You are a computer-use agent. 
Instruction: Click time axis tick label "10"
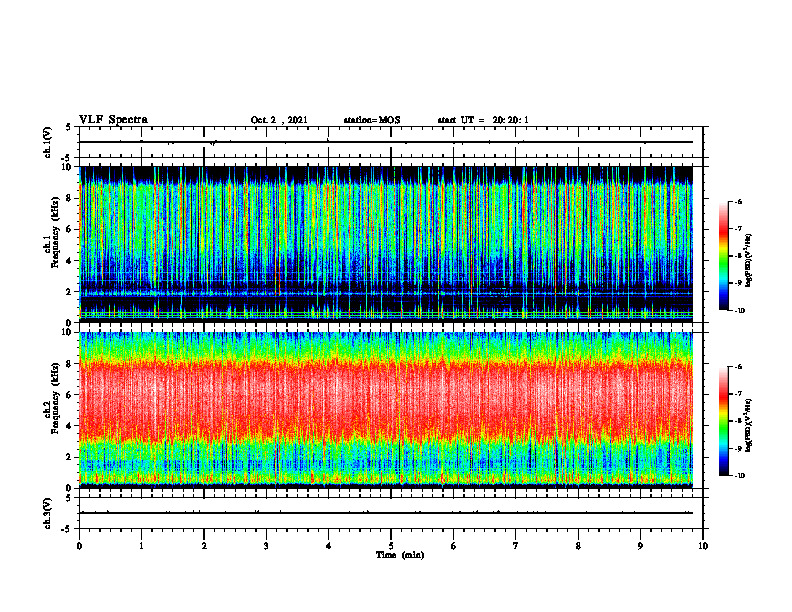pos(703,546)
